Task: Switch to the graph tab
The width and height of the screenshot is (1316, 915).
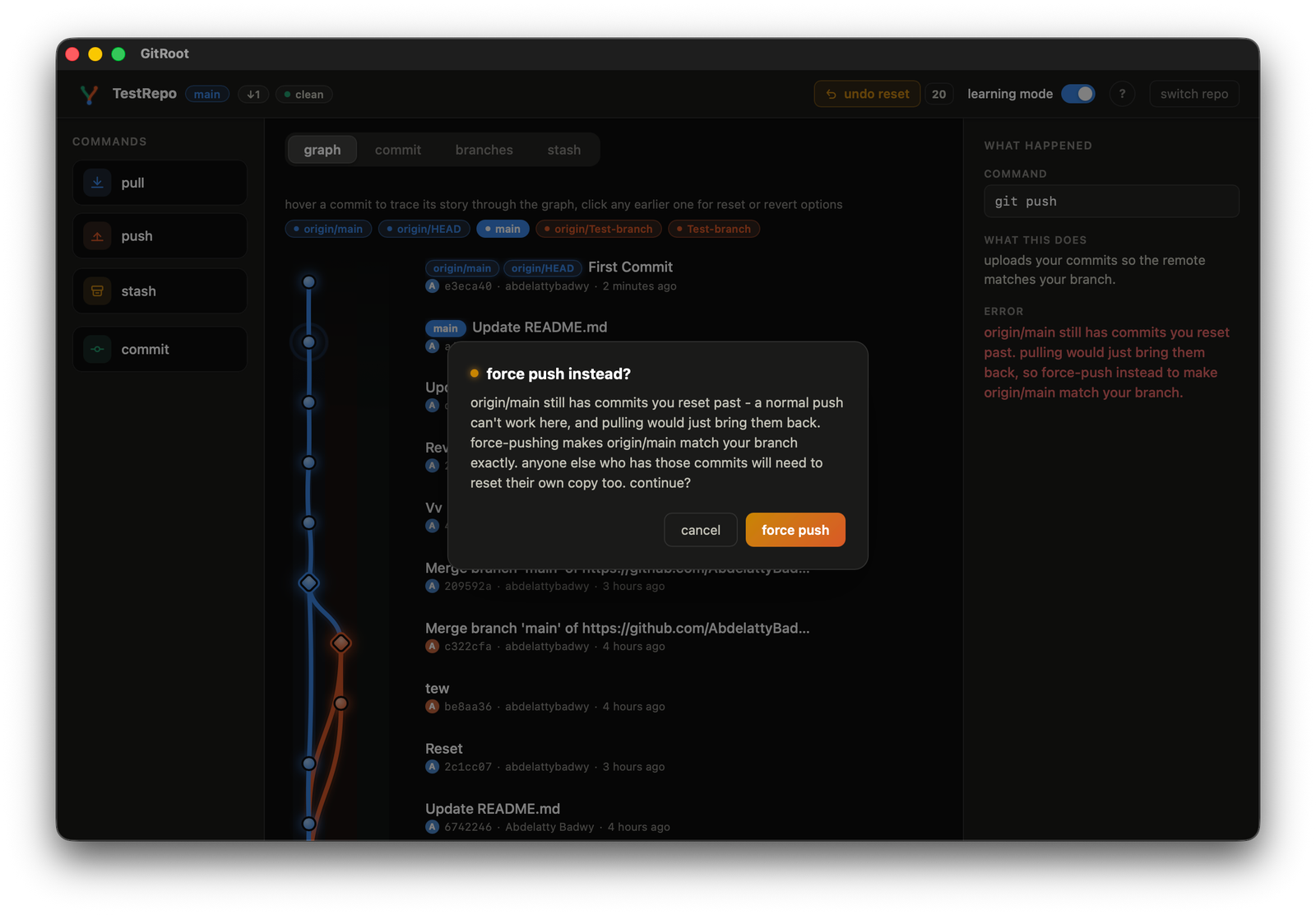Action: (x=322, y=150)
